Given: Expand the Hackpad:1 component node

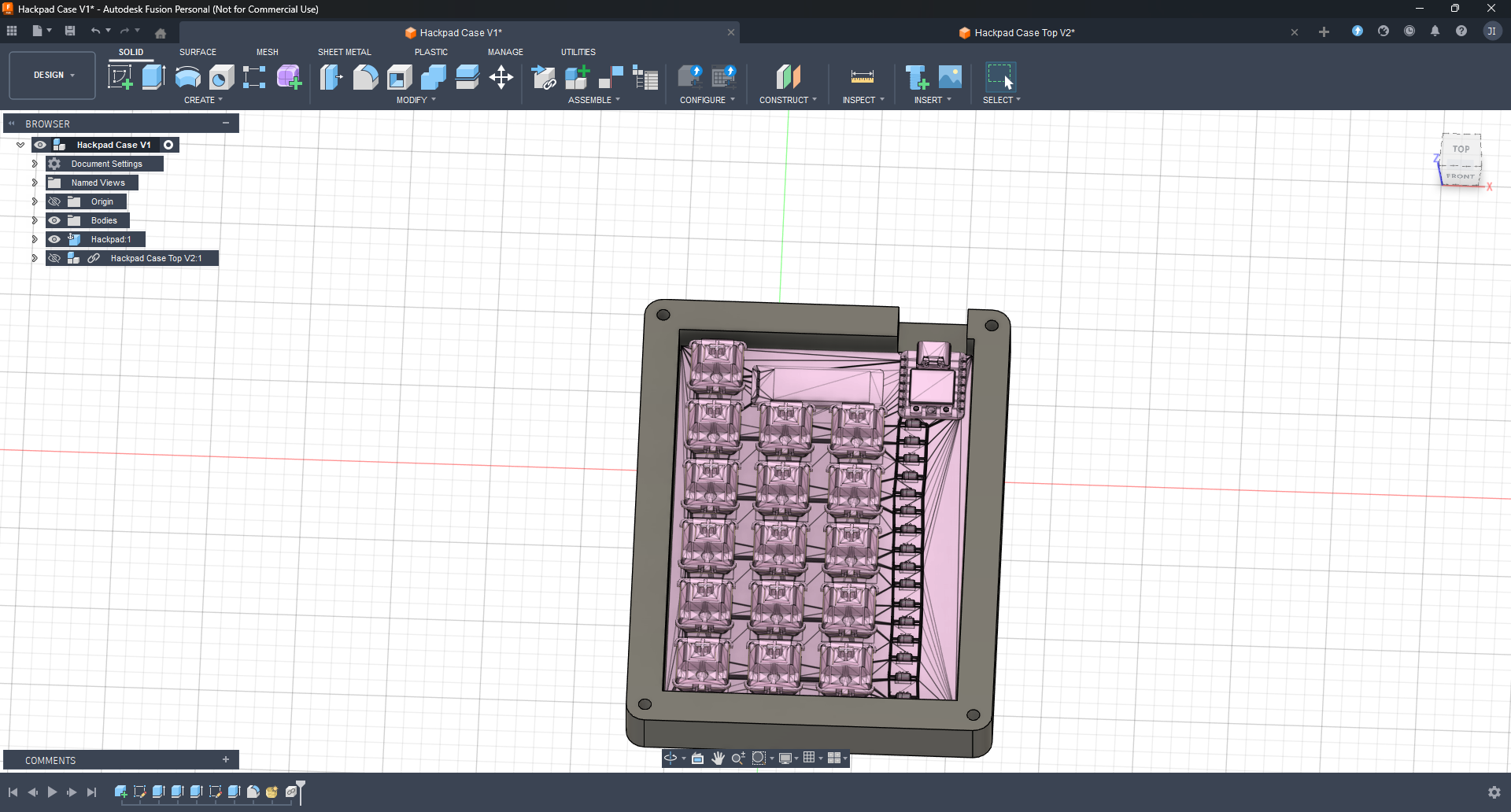Looking at the screenshot, I should (35, 239).
